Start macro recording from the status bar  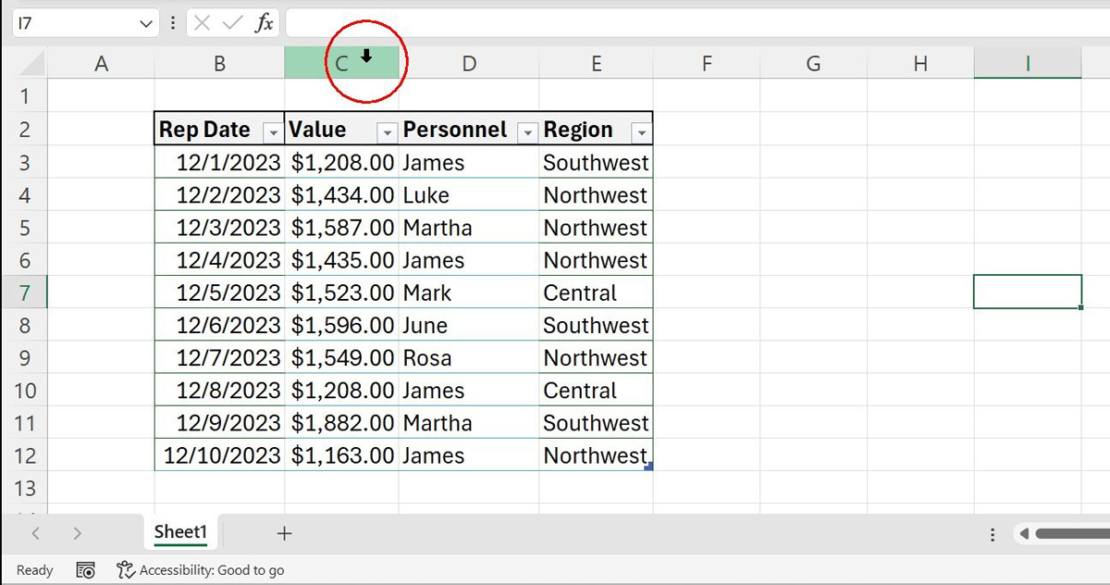[x=85, y=570]
